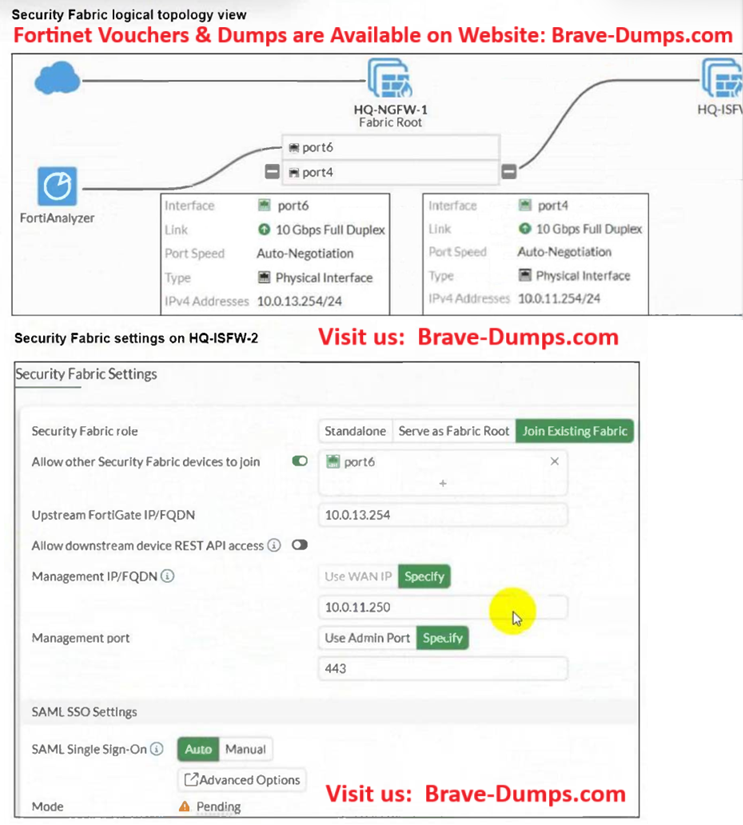Remove port6 using the X button
Image resolution: width=743 pixels, height=825 pixels.
(x=555, y=461)
